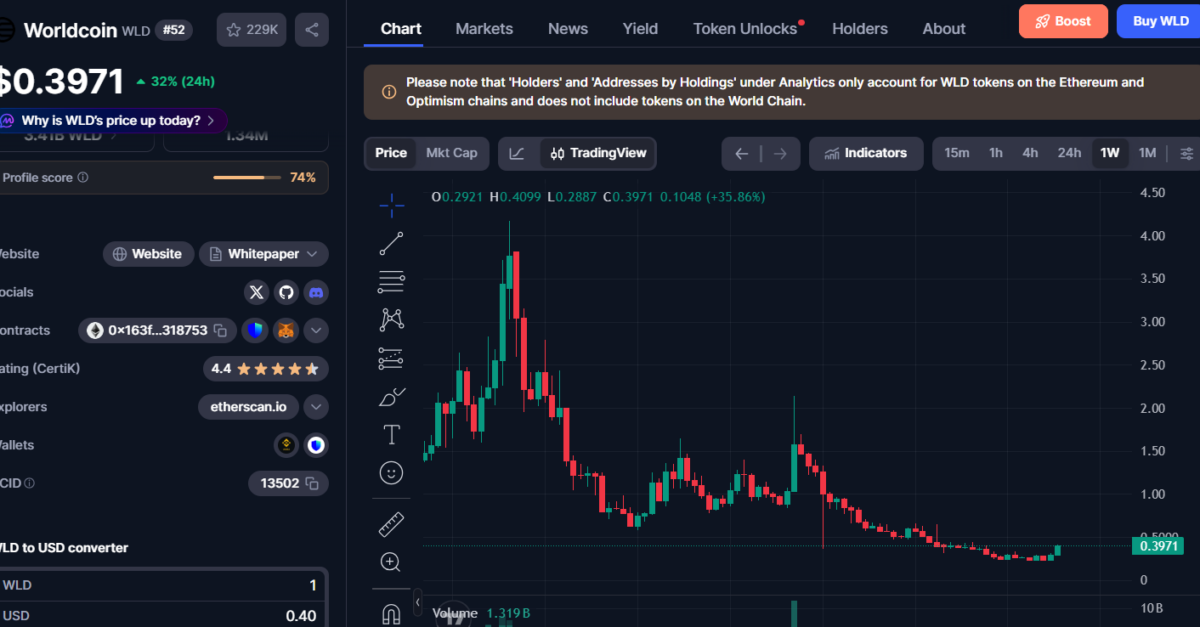The width and height of the screenshot is (1200, 627).
Task: Click the zoom in magnifier tool
Action: 391,562
